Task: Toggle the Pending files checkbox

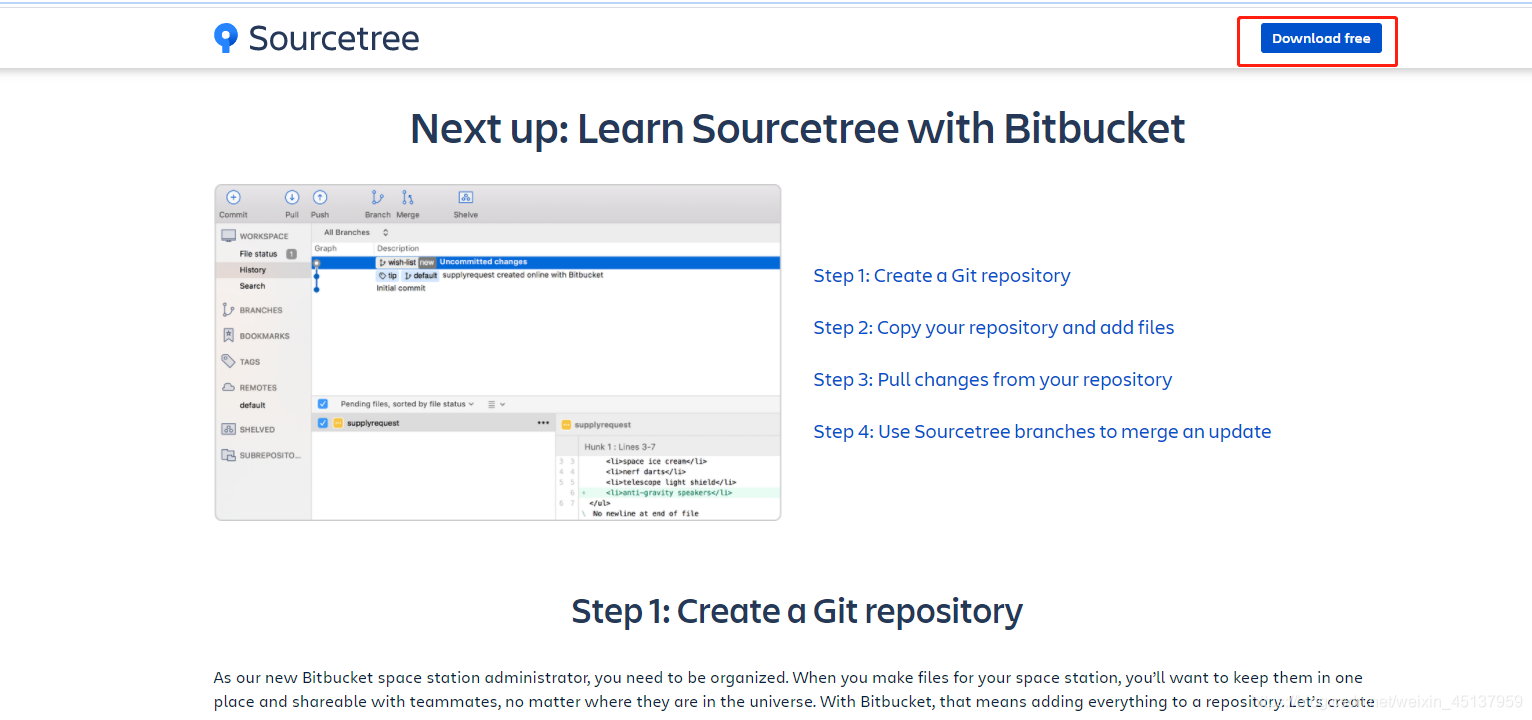Action: tap(323, 404)
